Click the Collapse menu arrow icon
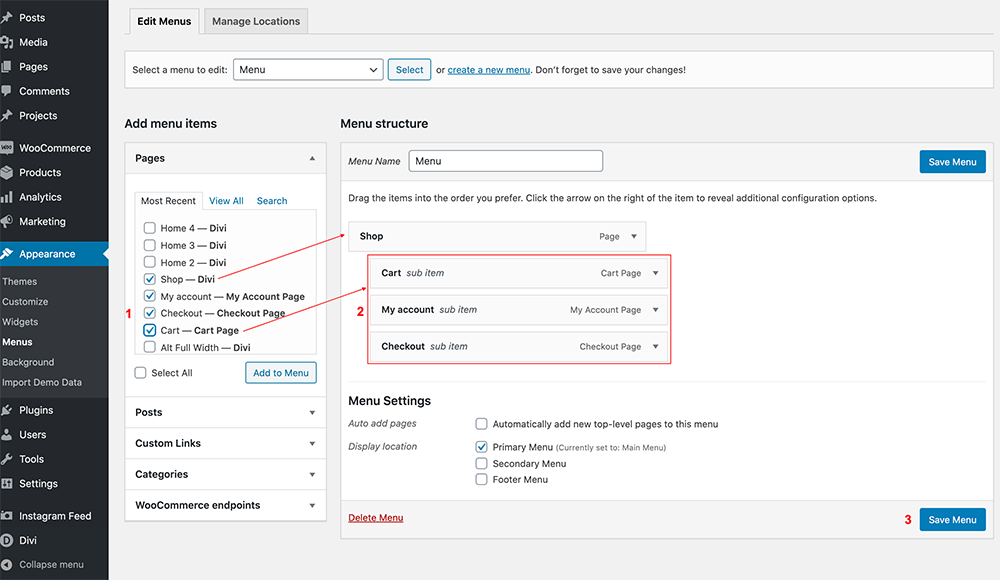 6,565
